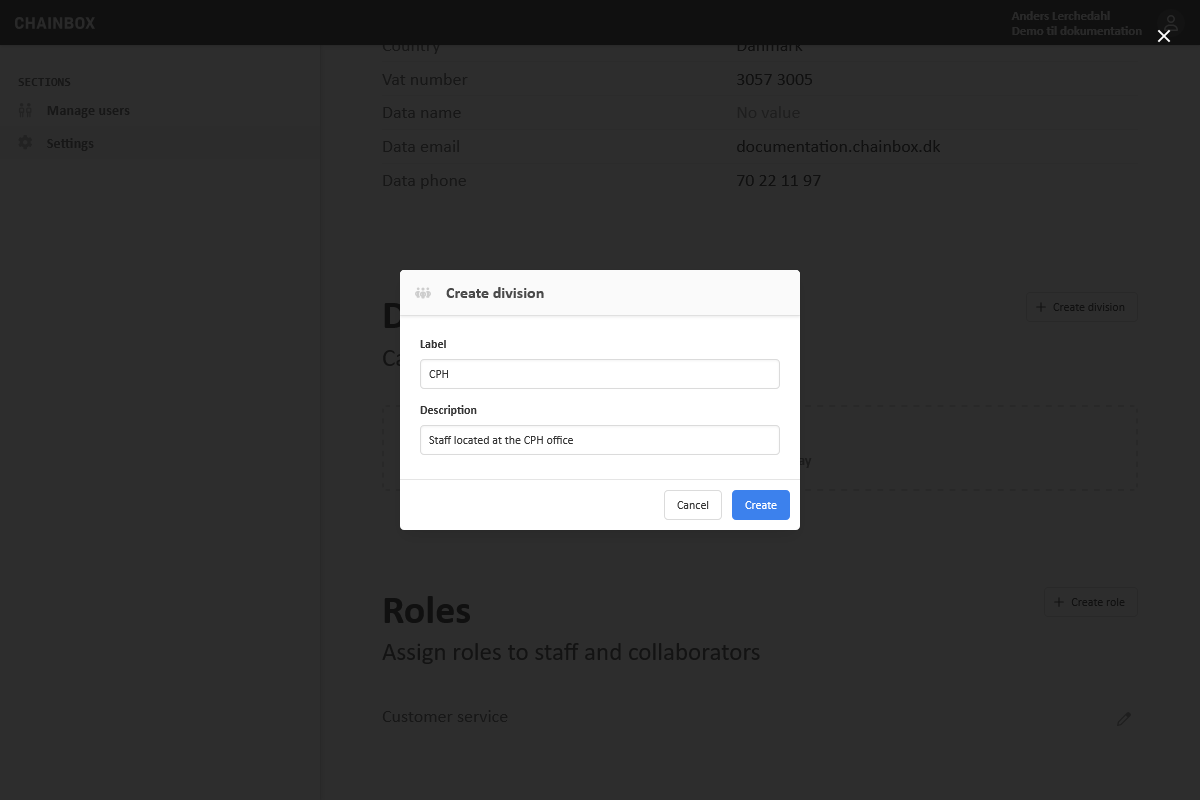Click the Demo til dokumentation text

[1076, 31]
